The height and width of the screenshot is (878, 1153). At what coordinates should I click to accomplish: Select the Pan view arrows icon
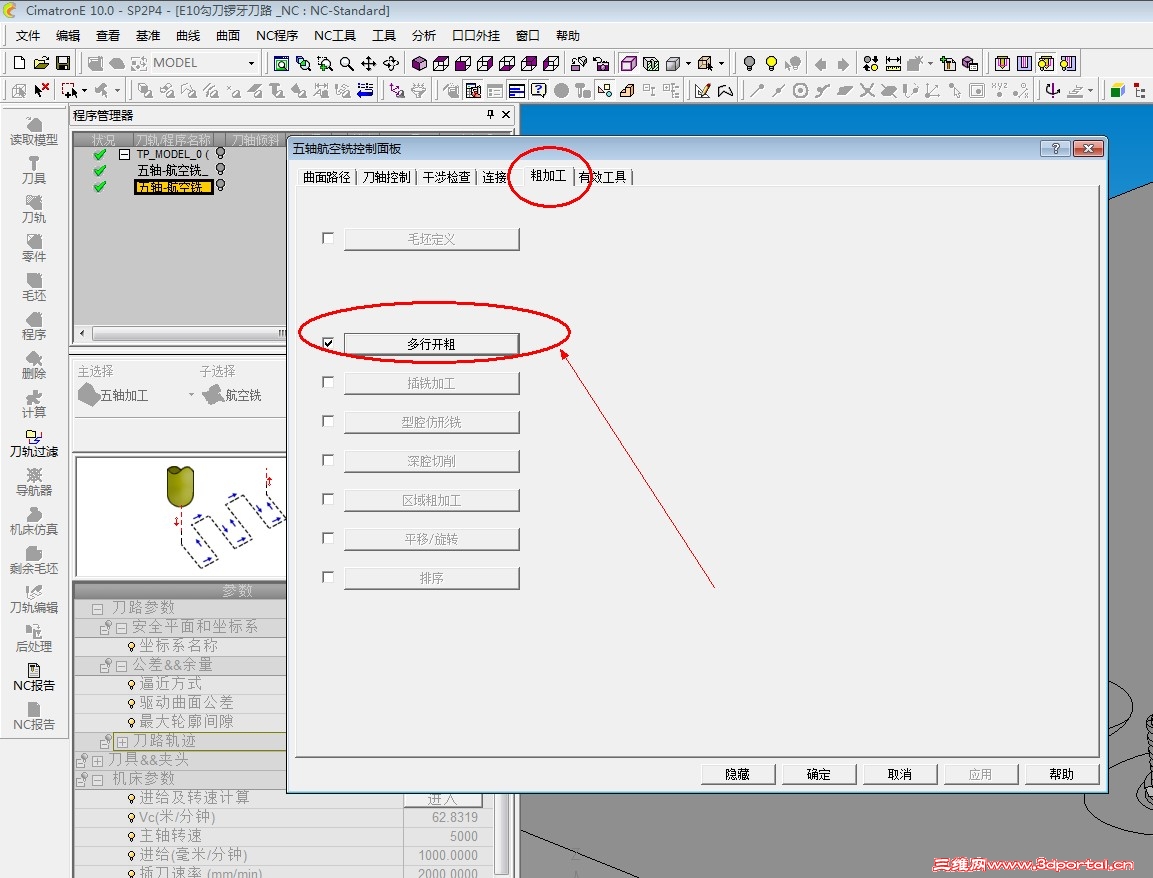[368, 64]
